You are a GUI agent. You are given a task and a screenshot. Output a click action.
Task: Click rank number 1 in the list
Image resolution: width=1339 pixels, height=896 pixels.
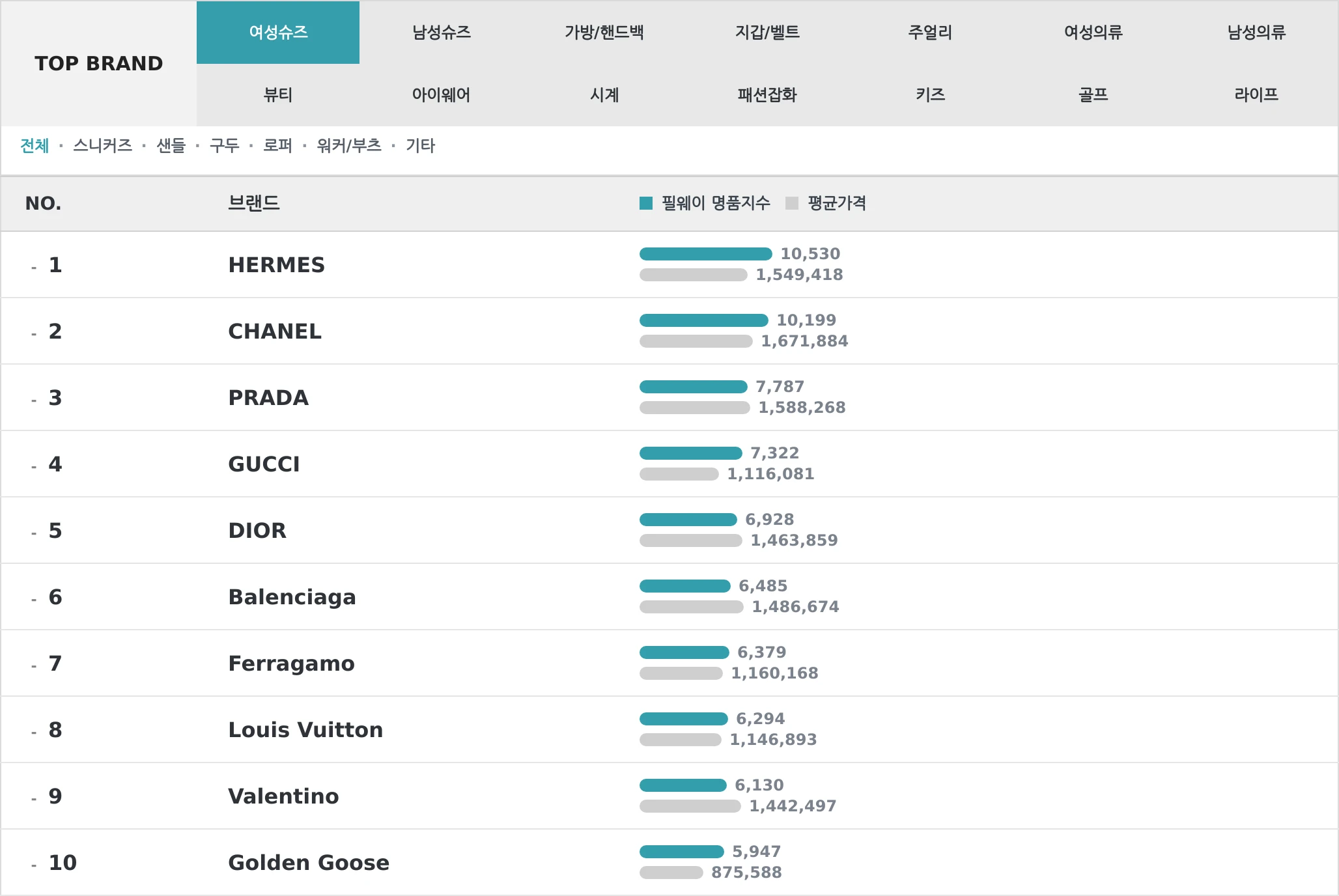(55, 265)
